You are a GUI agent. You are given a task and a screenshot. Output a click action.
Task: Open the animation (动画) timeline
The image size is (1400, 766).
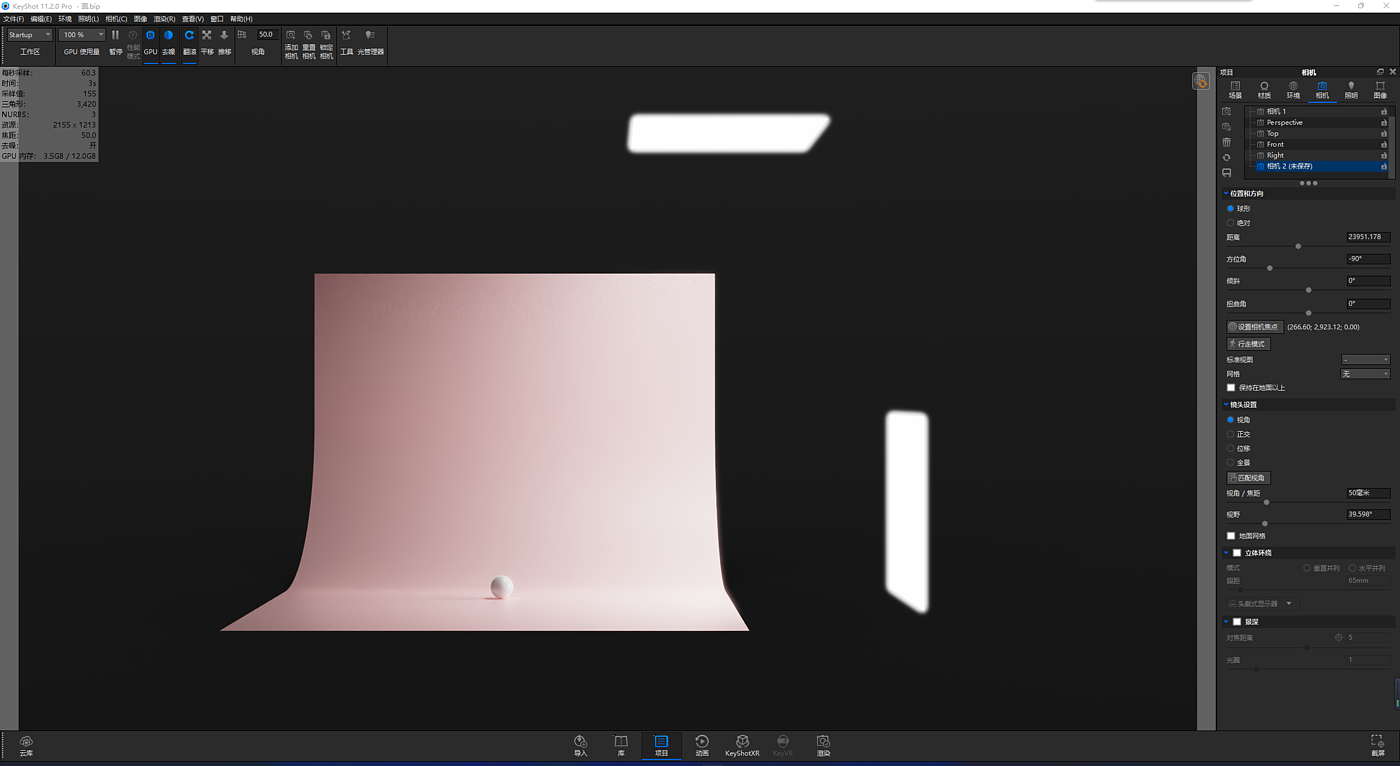coord(702,745)
